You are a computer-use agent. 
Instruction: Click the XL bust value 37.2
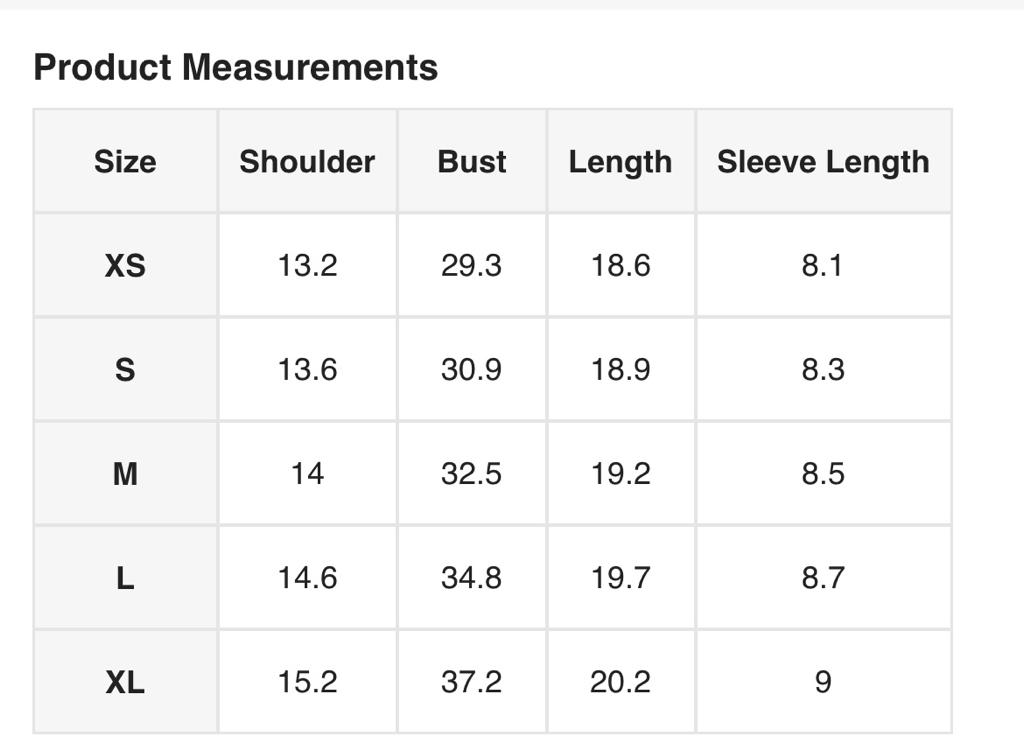(x=472, y=682)
